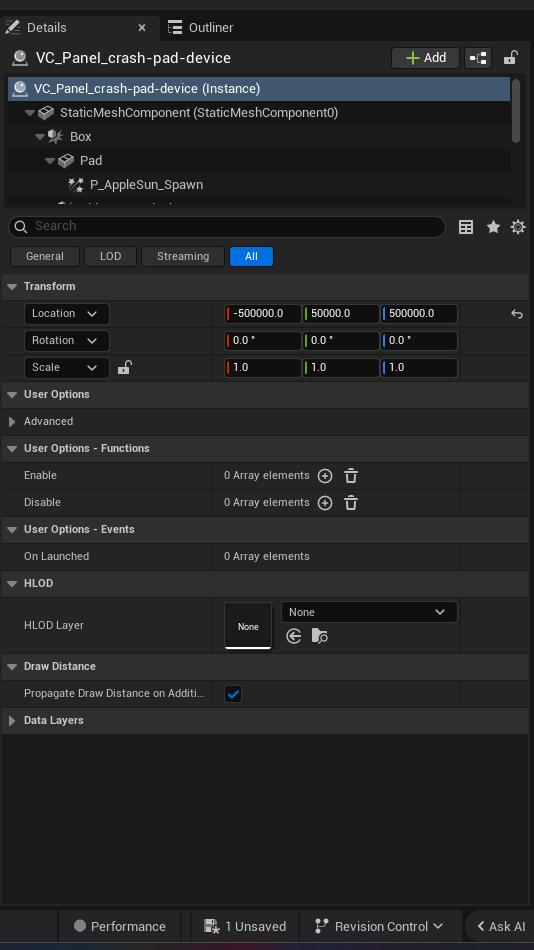
Task: Click the components list scrollbar
Action: click(516, 111)
